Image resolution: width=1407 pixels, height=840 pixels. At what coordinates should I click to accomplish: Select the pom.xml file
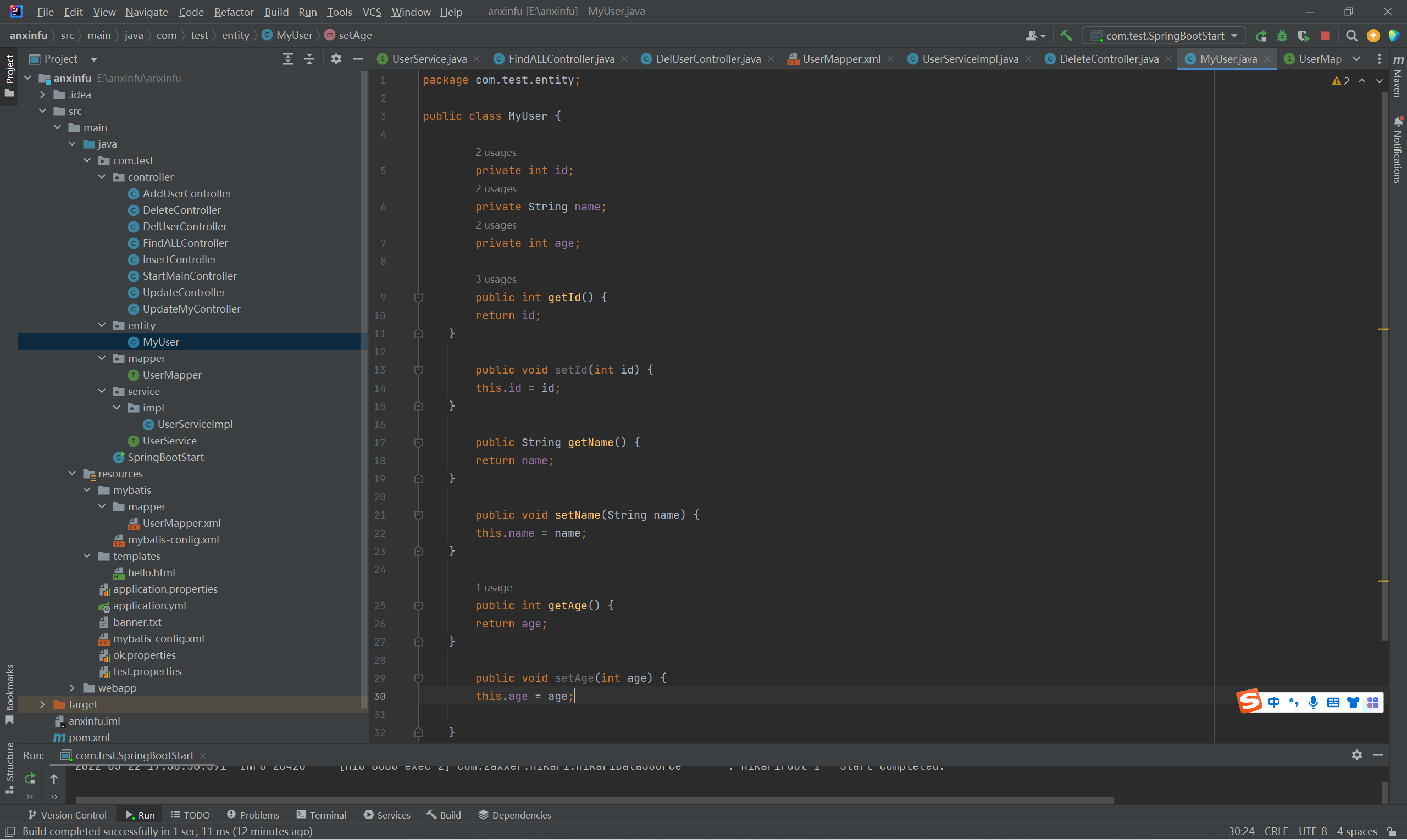[89, 737]
